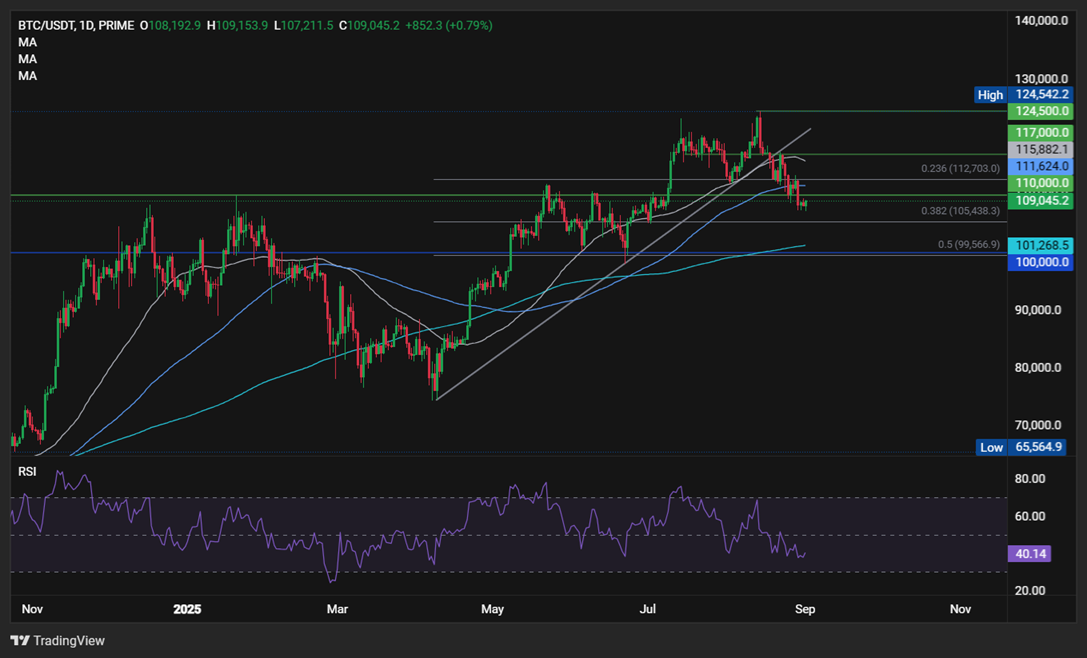Click the blue 100,000.0 price level label
Viewport: 1087px width, 658px height.
pyautogui.click(x=1040, y=261)
